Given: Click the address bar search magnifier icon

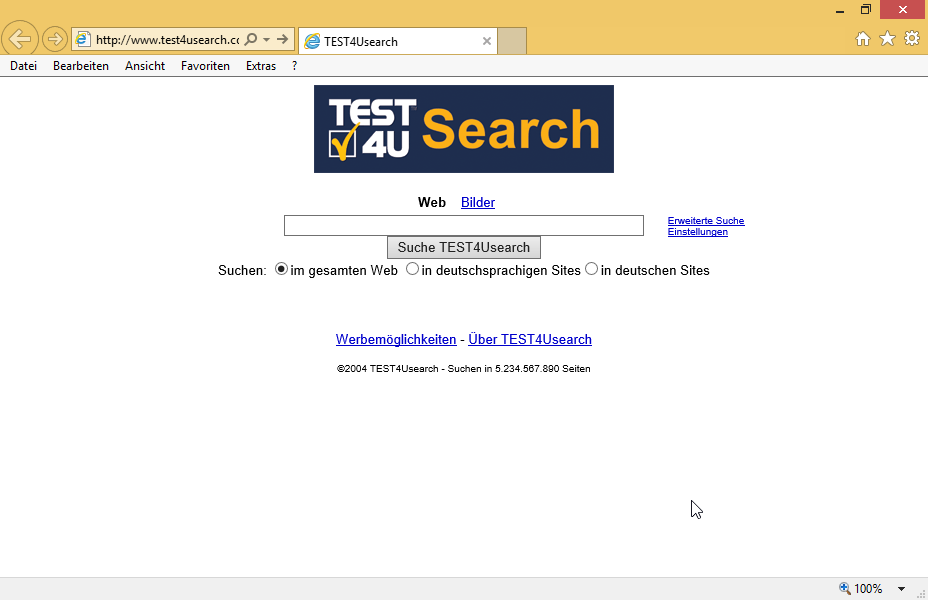Looking at the screenshot, I should tap(251, 40).
